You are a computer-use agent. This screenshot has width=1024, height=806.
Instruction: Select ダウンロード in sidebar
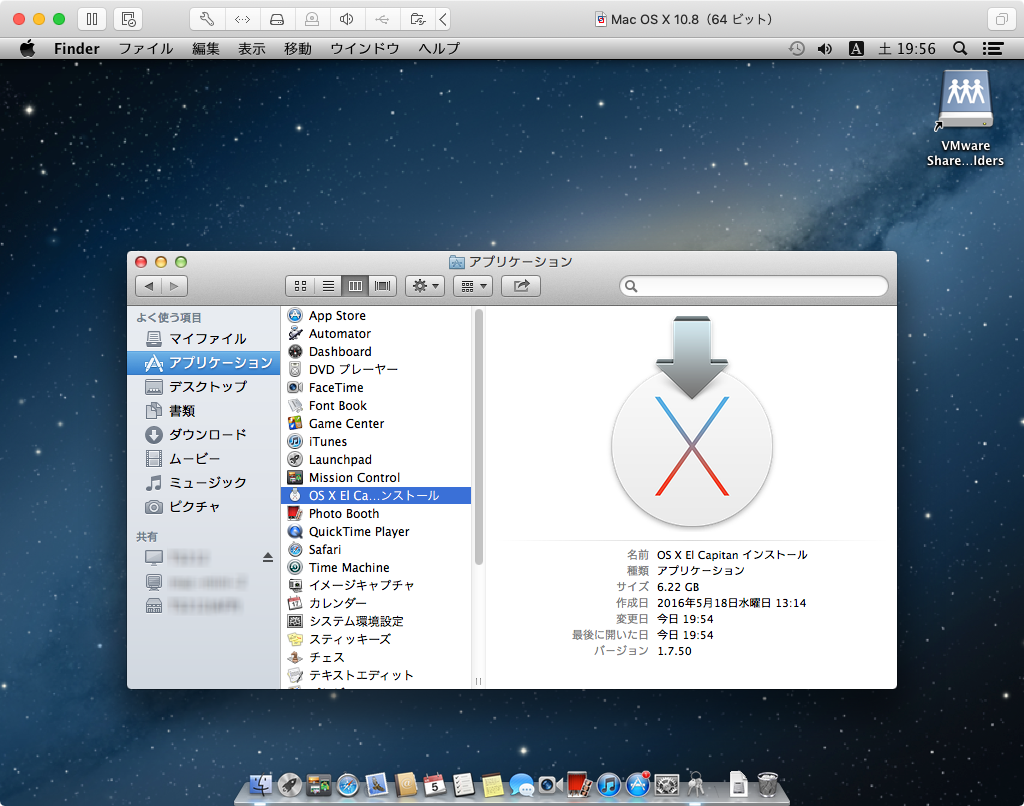coord(204,434)
